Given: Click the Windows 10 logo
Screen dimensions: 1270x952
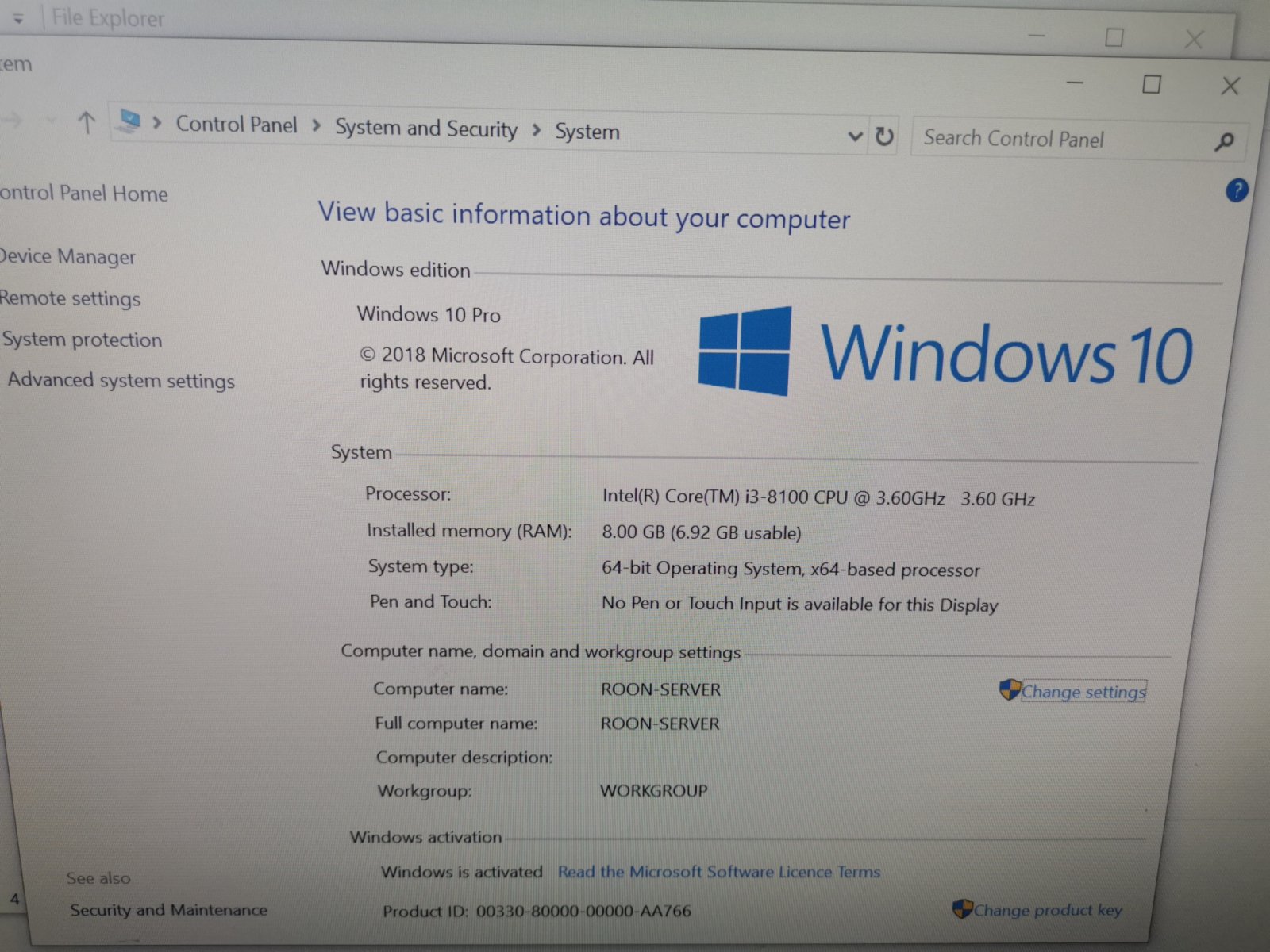Looking at the screenshot, I should coord(945,351).
